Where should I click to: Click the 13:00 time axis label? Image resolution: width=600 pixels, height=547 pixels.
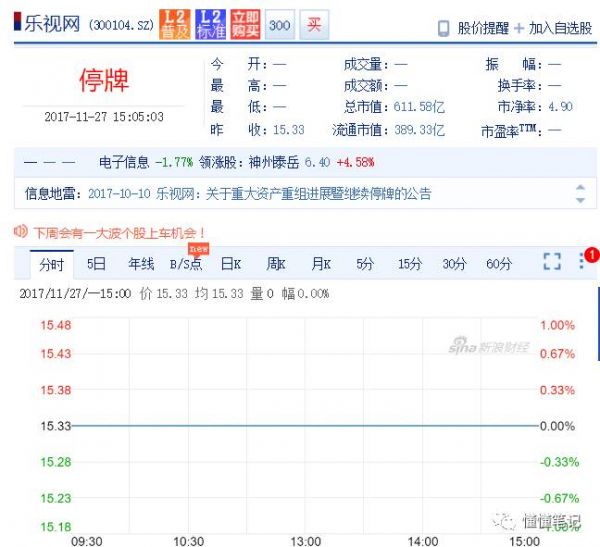305,541
